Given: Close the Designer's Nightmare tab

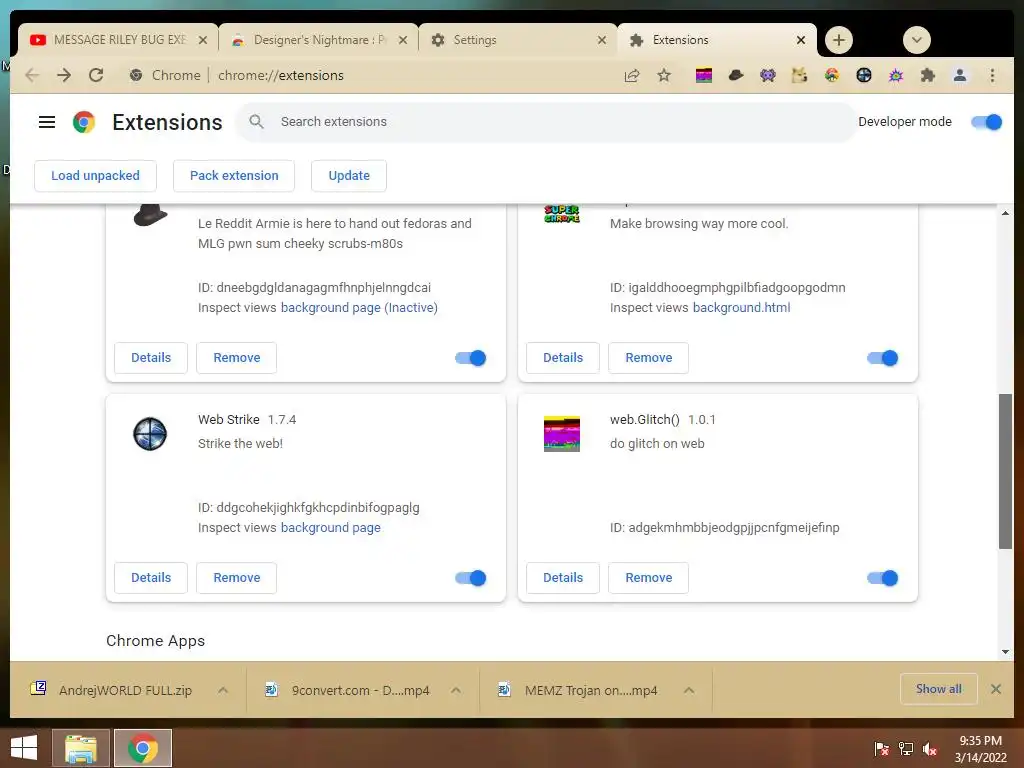Looking at the screenshot, I should pos(403,40).
